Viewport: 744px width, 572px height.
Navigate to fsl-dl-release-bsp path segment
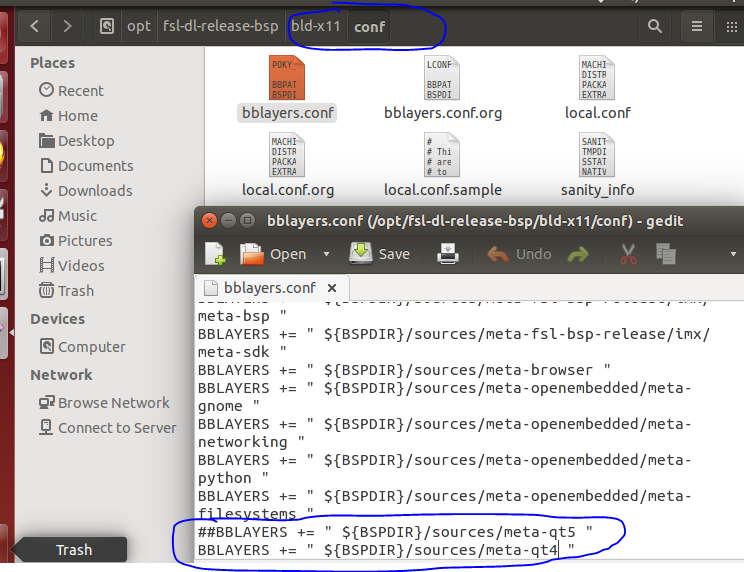(x=221, y=26)
